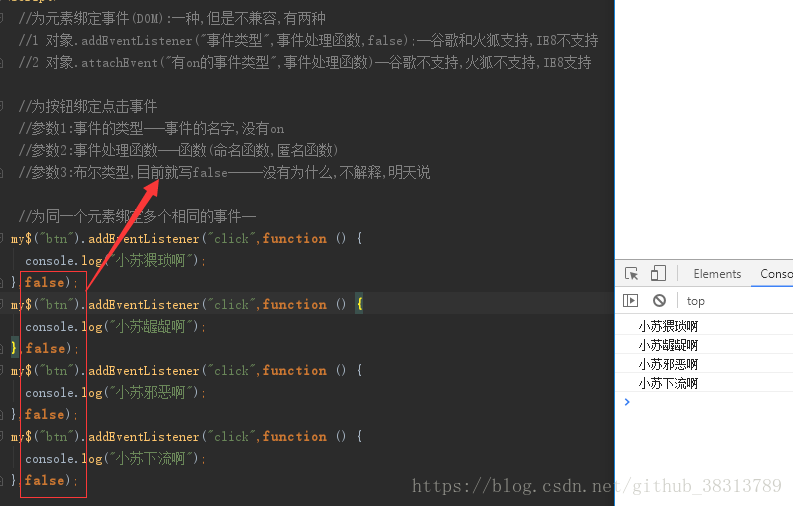The image size is (793, 506).
Task: Place cursor on console.log("小苏猥琐啊") code line
Action: point(115,260)
